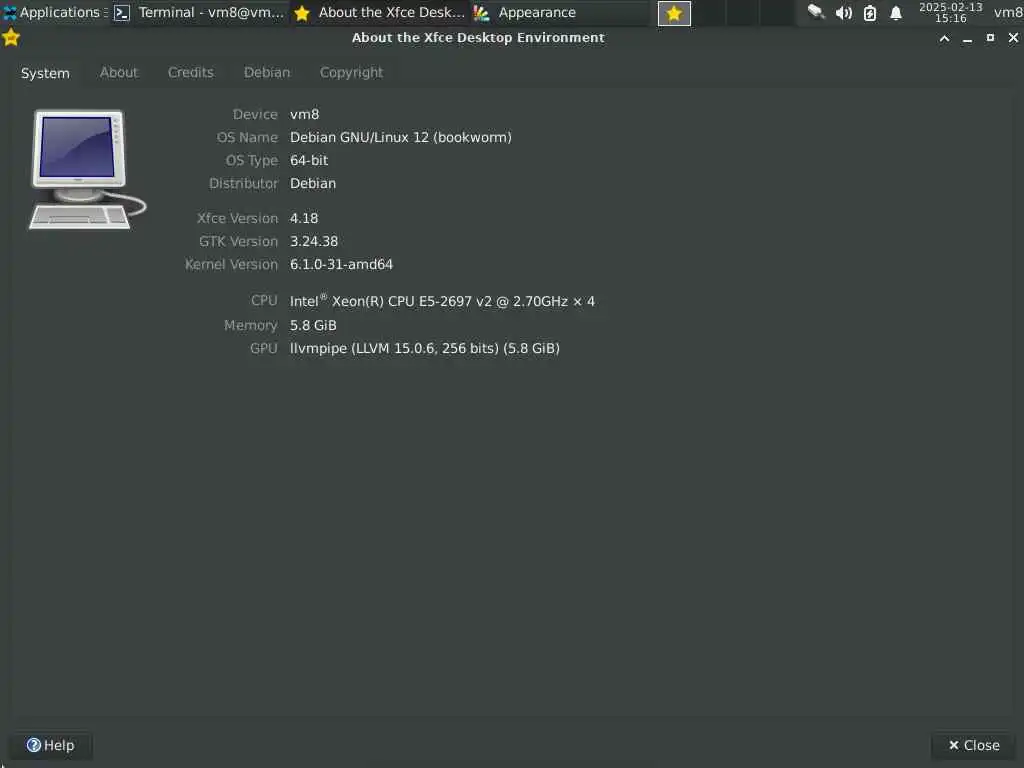The image size is (1024, 768).
Task: Open the Credits tab
Action: 191,72
